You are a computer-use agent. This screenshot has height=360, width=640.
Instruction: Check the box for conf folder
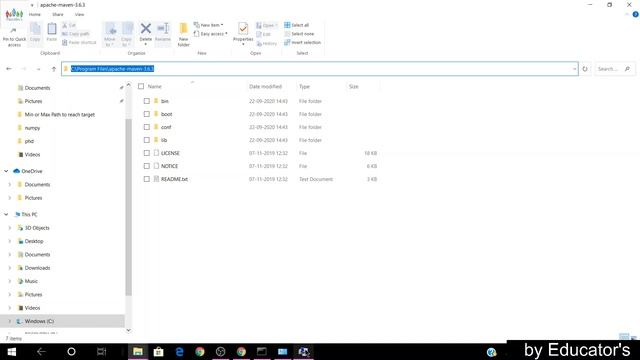(x=147, y=127)
